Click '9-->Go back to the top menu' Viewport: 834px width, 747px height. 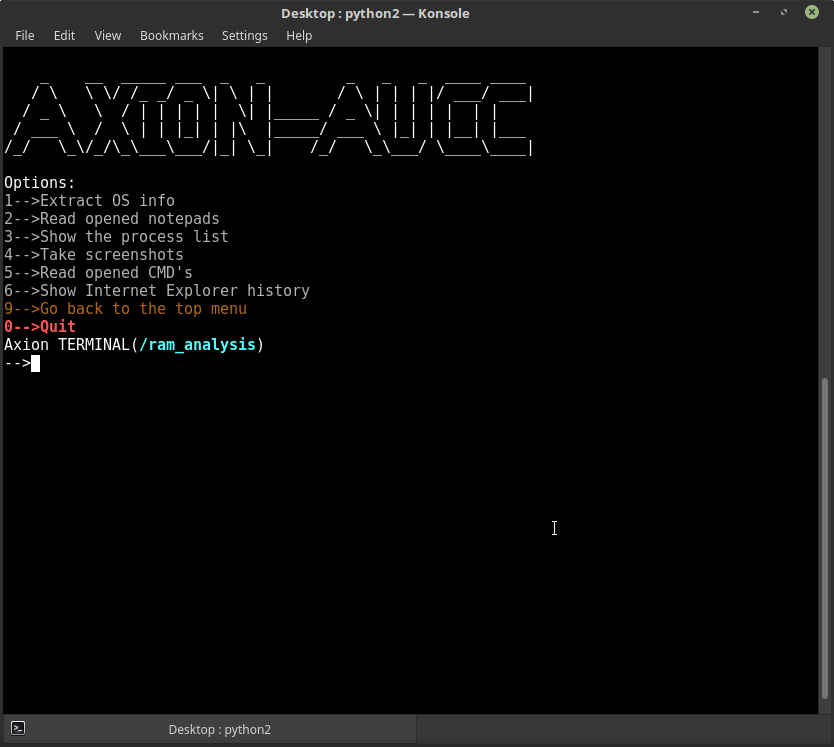(x=126, y=309)
